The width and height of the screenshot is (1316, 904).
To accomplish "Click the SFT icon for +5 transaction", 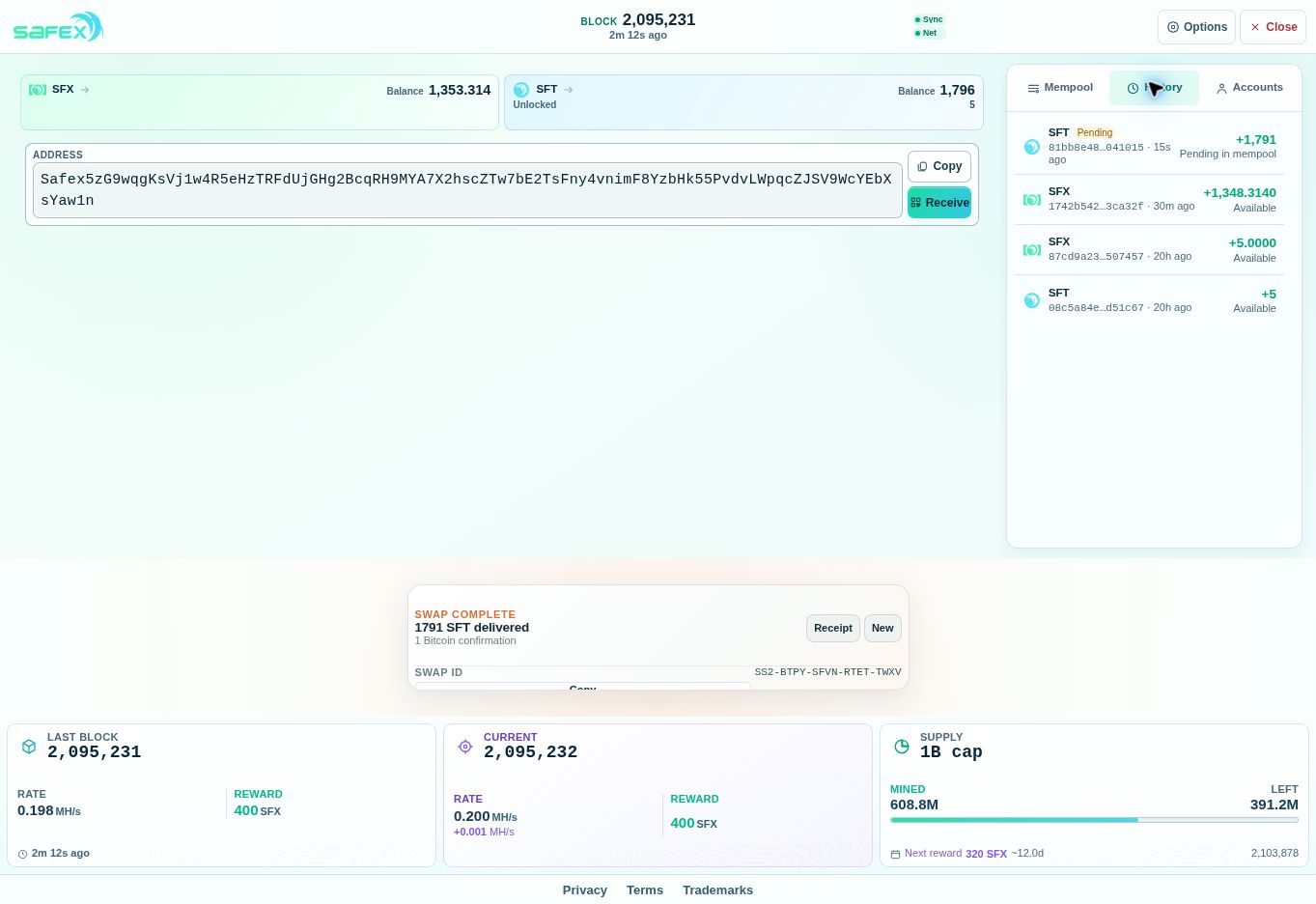I will [x=1032, y=300].
